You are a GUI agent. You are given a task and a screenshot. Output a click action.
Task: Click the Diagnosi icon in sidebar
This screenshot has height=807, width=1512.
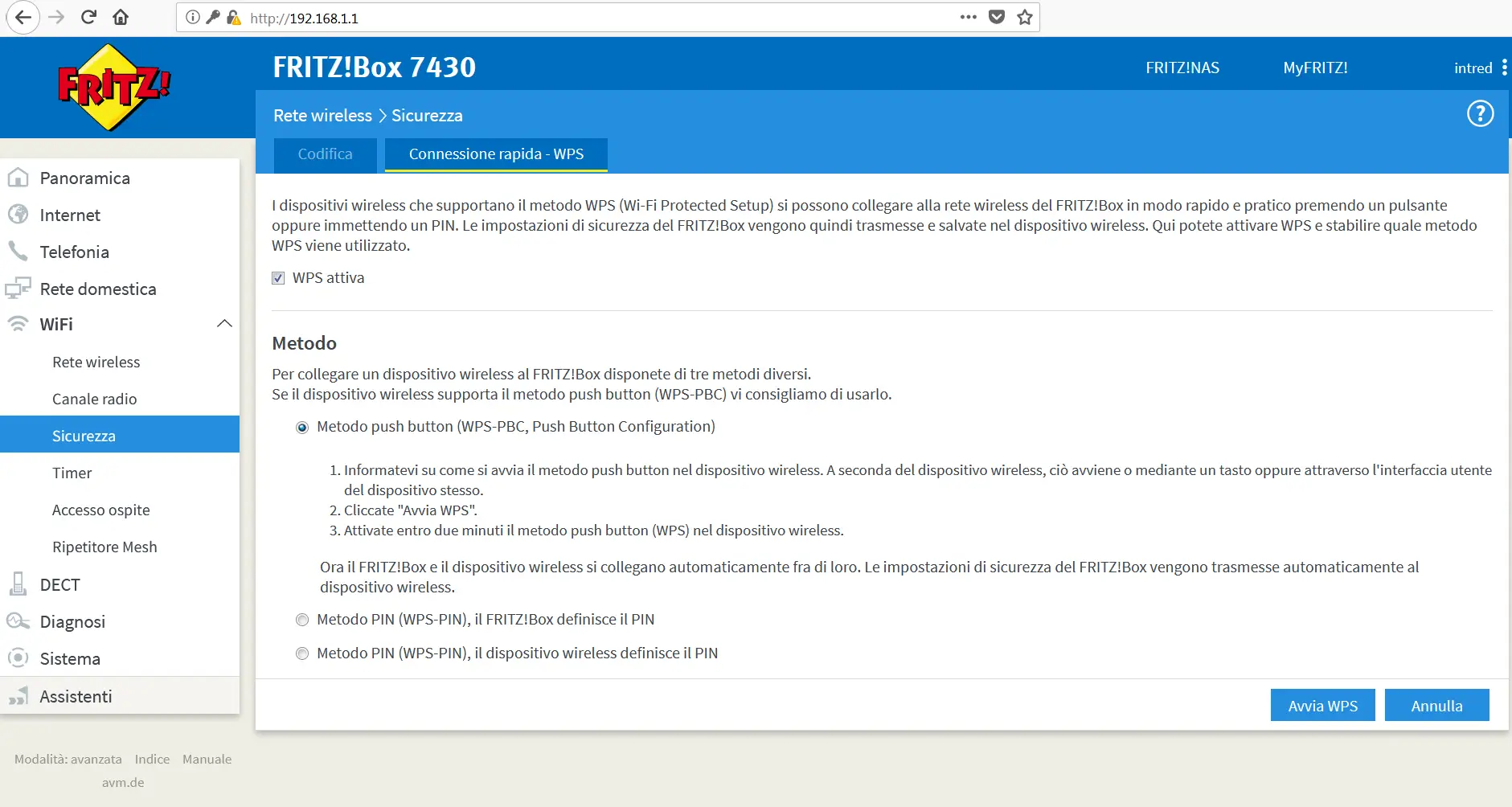[18, 621]
